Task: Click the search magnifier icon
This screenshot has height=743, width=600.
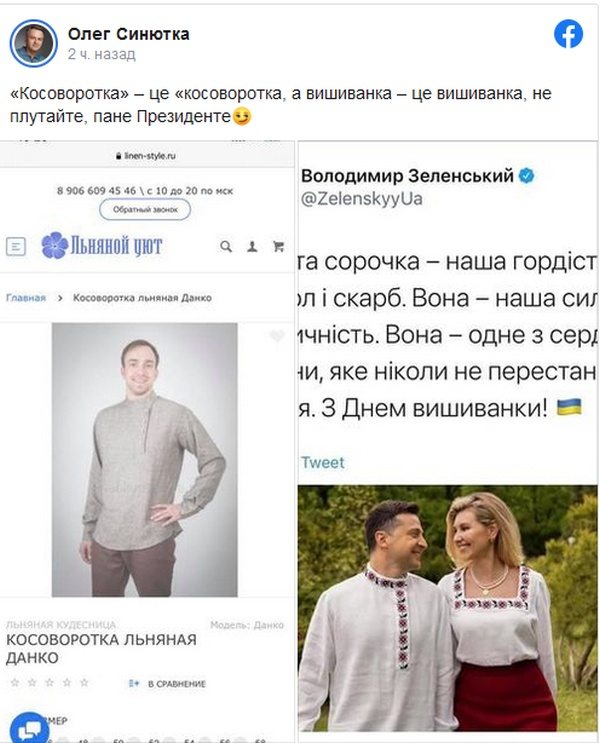Action: point(226,246)
